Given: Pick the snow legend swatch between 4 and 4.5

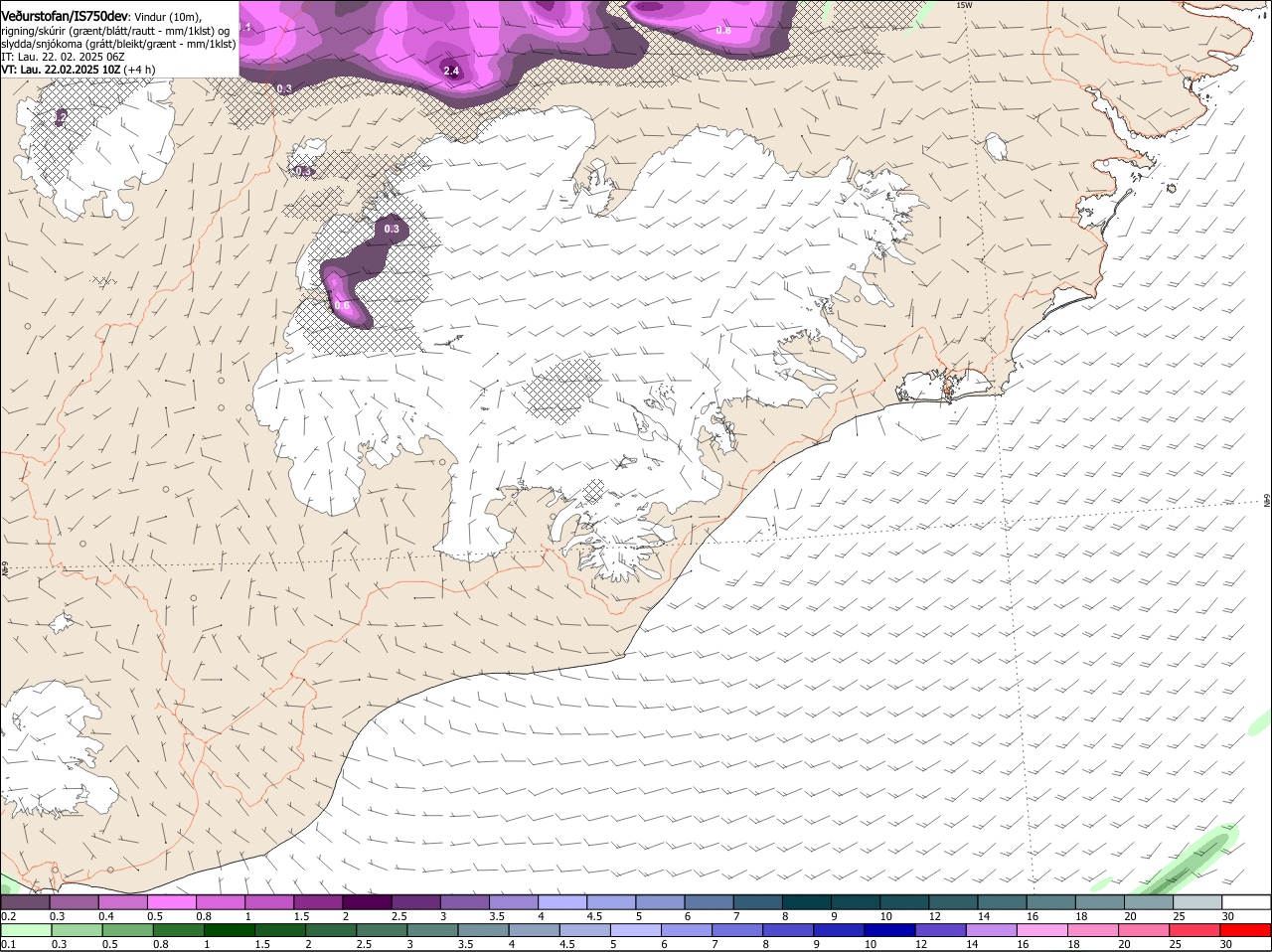Looking at the screenshot, I should [562, 902].
